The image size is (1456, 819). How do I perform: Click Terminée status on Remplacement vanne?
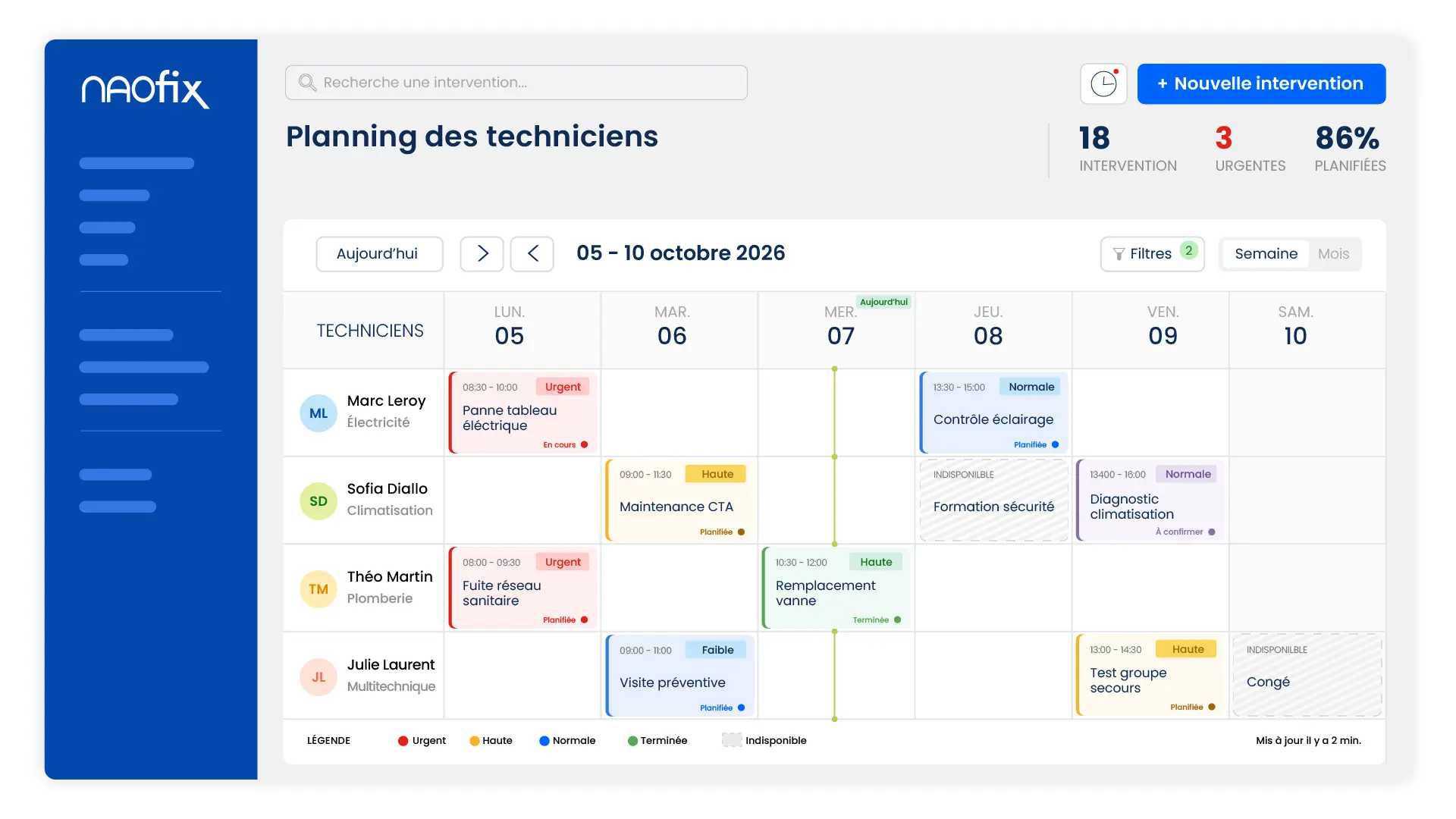coord(877,620)
